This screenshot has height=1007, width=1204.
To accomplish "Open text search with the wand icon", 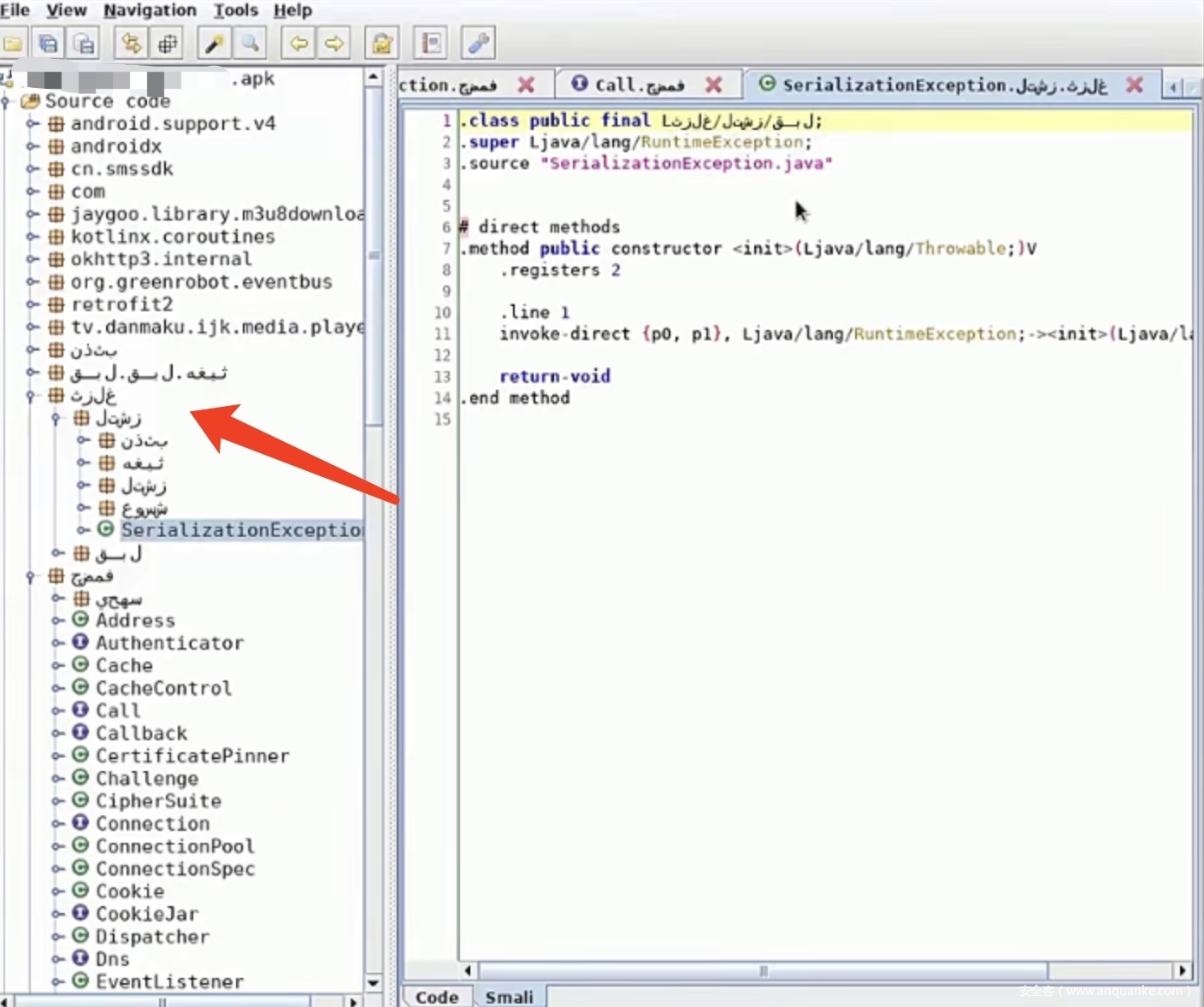I will pos(214,43).
